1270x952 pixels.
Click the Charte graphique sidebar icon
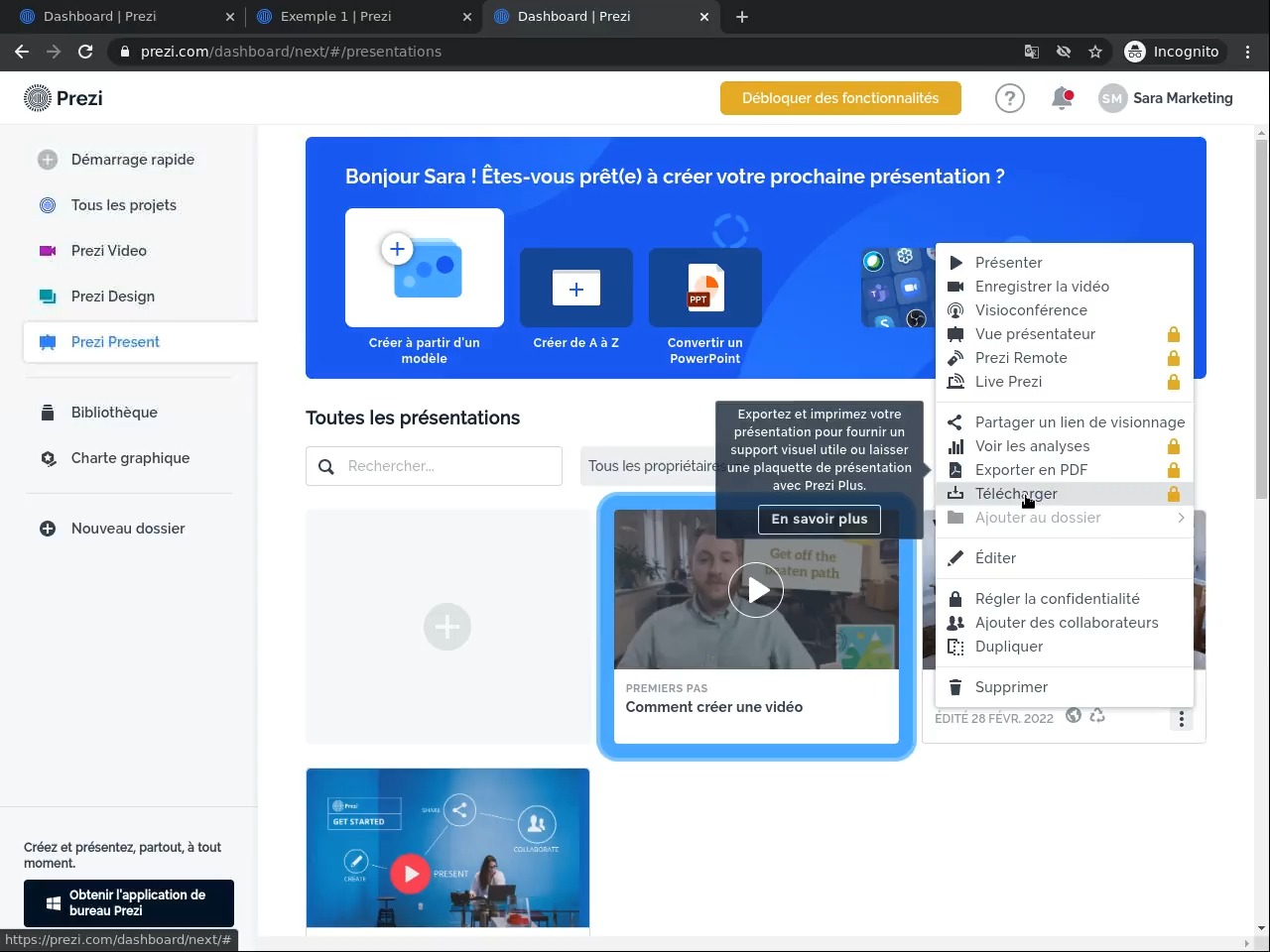pos(48,458)
